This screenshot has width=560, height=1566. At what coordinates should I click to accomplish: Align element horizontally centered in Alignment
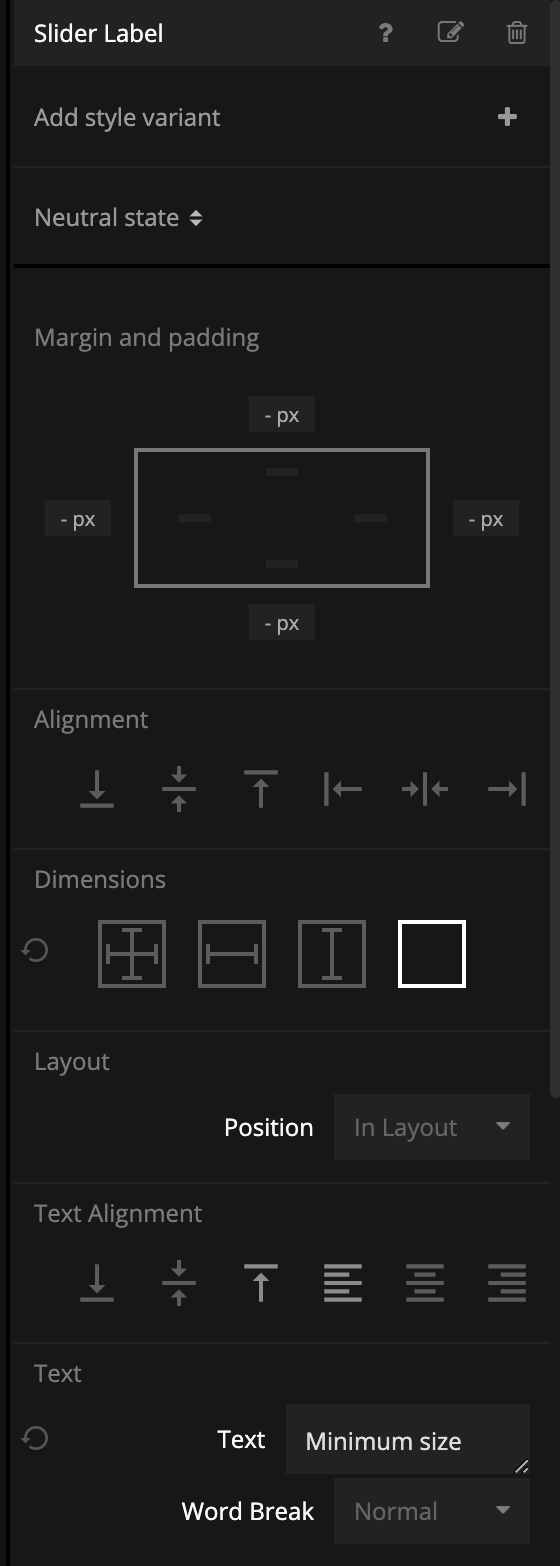pyautogui.click(x=425, y=788)
